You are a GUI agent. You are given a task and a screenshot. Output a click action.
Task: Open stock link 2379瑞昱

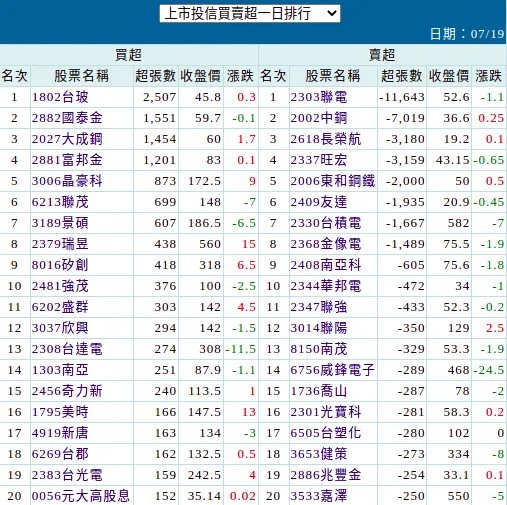point(60,244)
